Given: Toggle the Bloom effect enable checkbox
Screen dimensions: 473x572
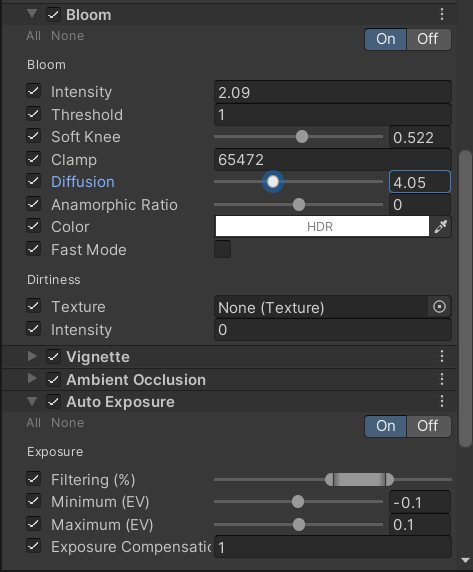Looking at the screenshot, I should click(53, 15).
